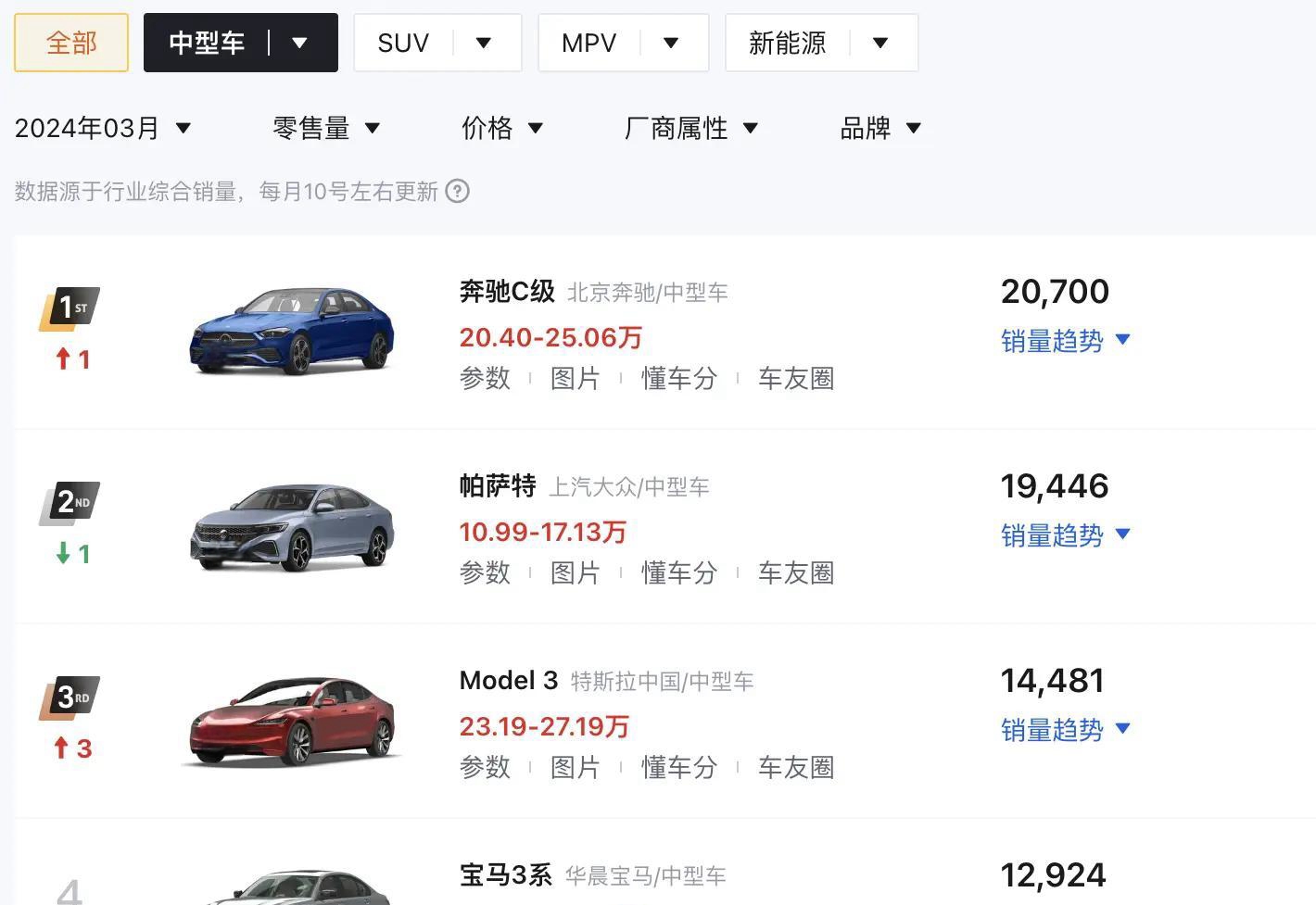
Task: Click the blue 奔驰C级 car thumbnail
Action: pos(292,330)
